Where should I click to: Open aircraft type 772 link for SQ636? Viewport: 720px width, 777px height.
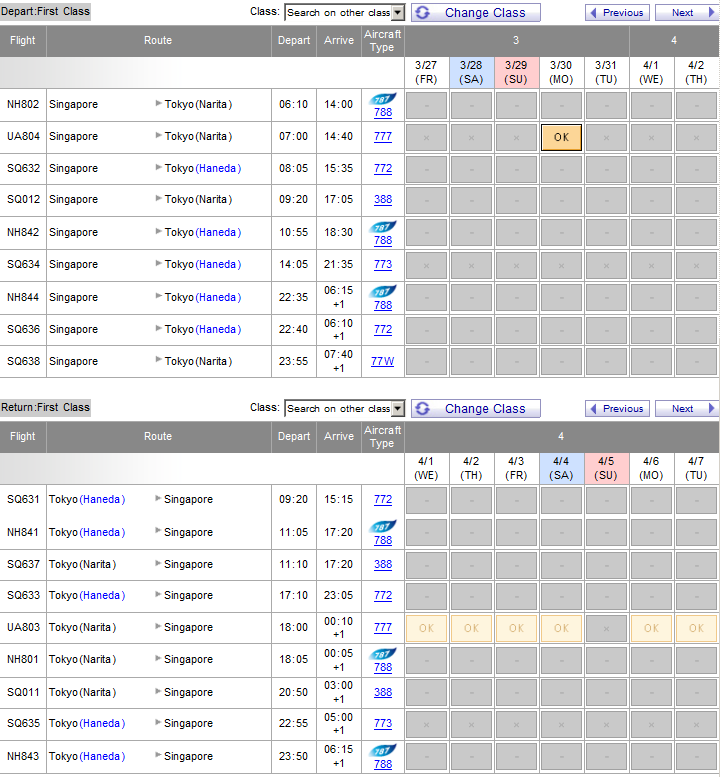pos(383,330)
